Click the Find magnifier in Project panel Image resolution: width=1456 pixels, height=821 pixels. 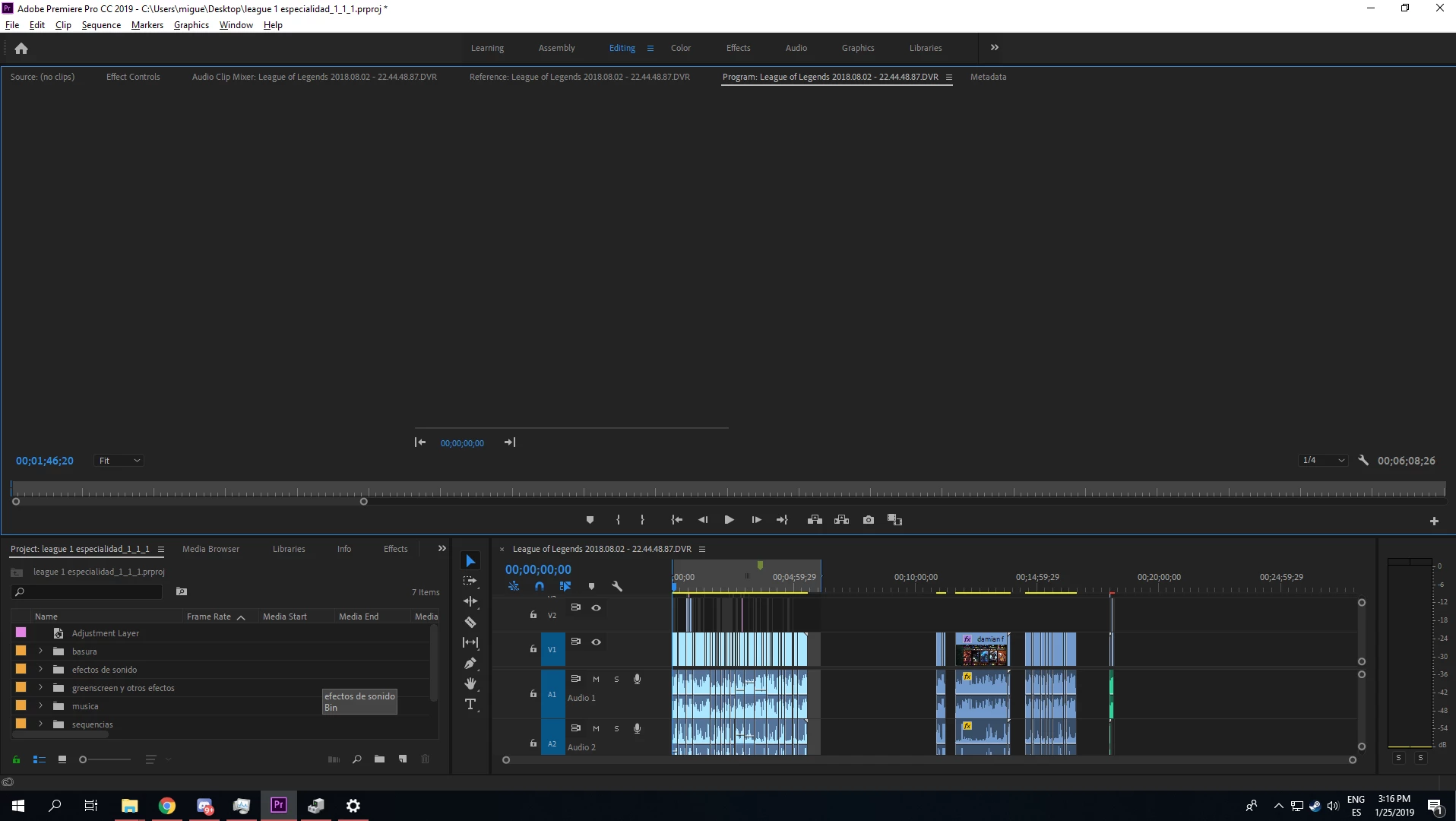pyautogui.click(x=356, y=759)
